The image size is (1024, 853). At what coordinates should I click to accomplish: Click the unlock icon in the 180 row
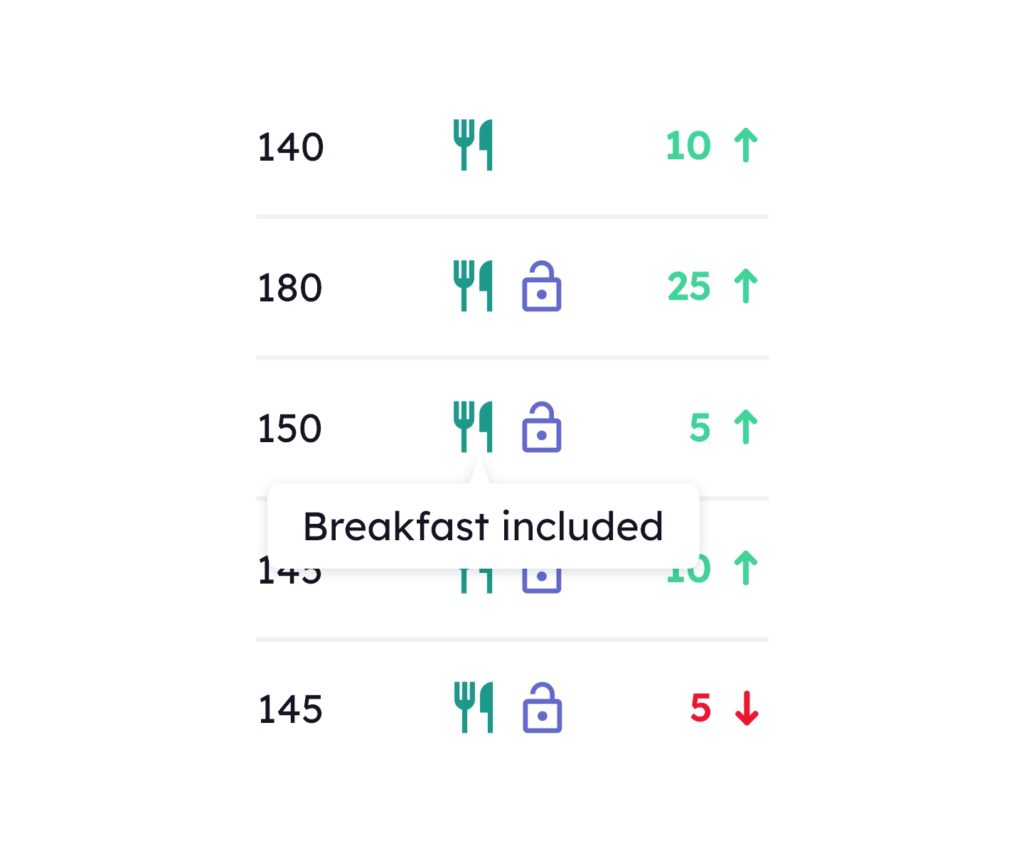542,287
